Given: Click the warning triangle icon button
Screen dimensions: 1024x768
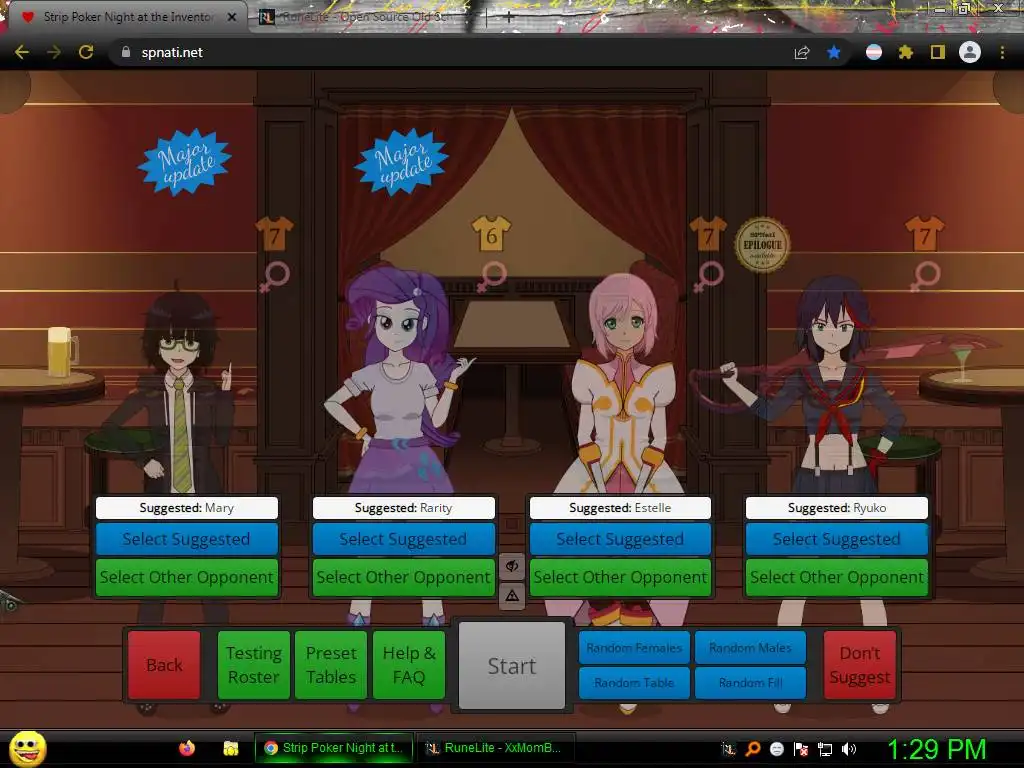Looking at the screenshot, I should click(512, 596).
